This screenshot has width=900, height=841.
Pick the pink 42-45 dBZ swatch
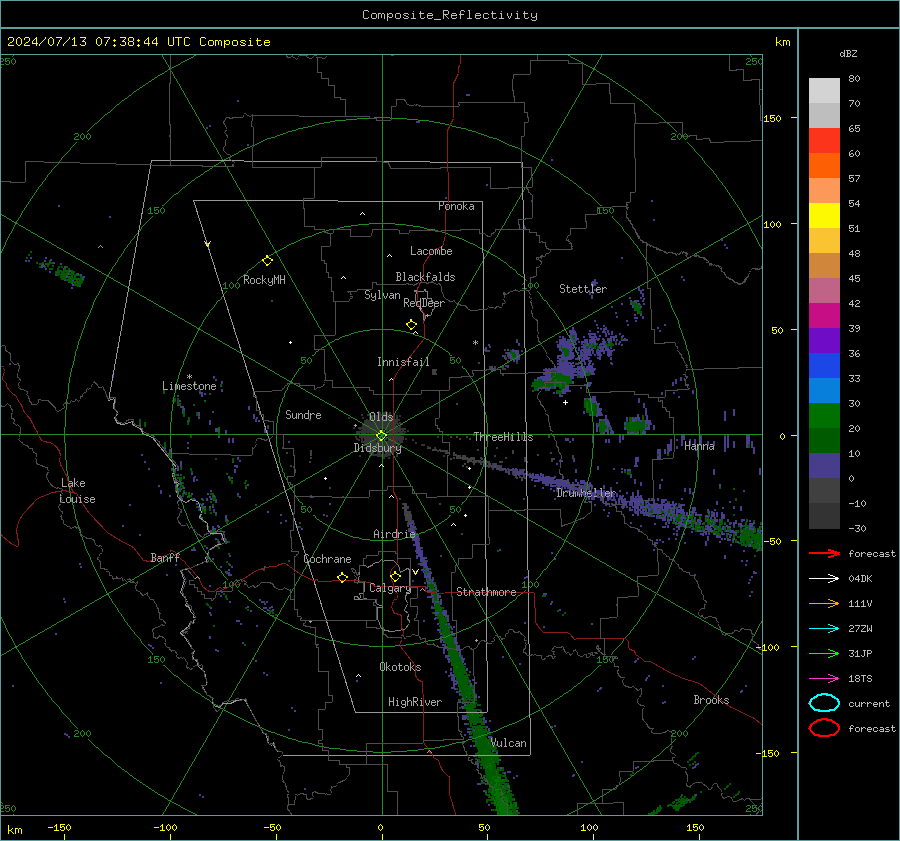pyautogui.click(x=824, y=290)
